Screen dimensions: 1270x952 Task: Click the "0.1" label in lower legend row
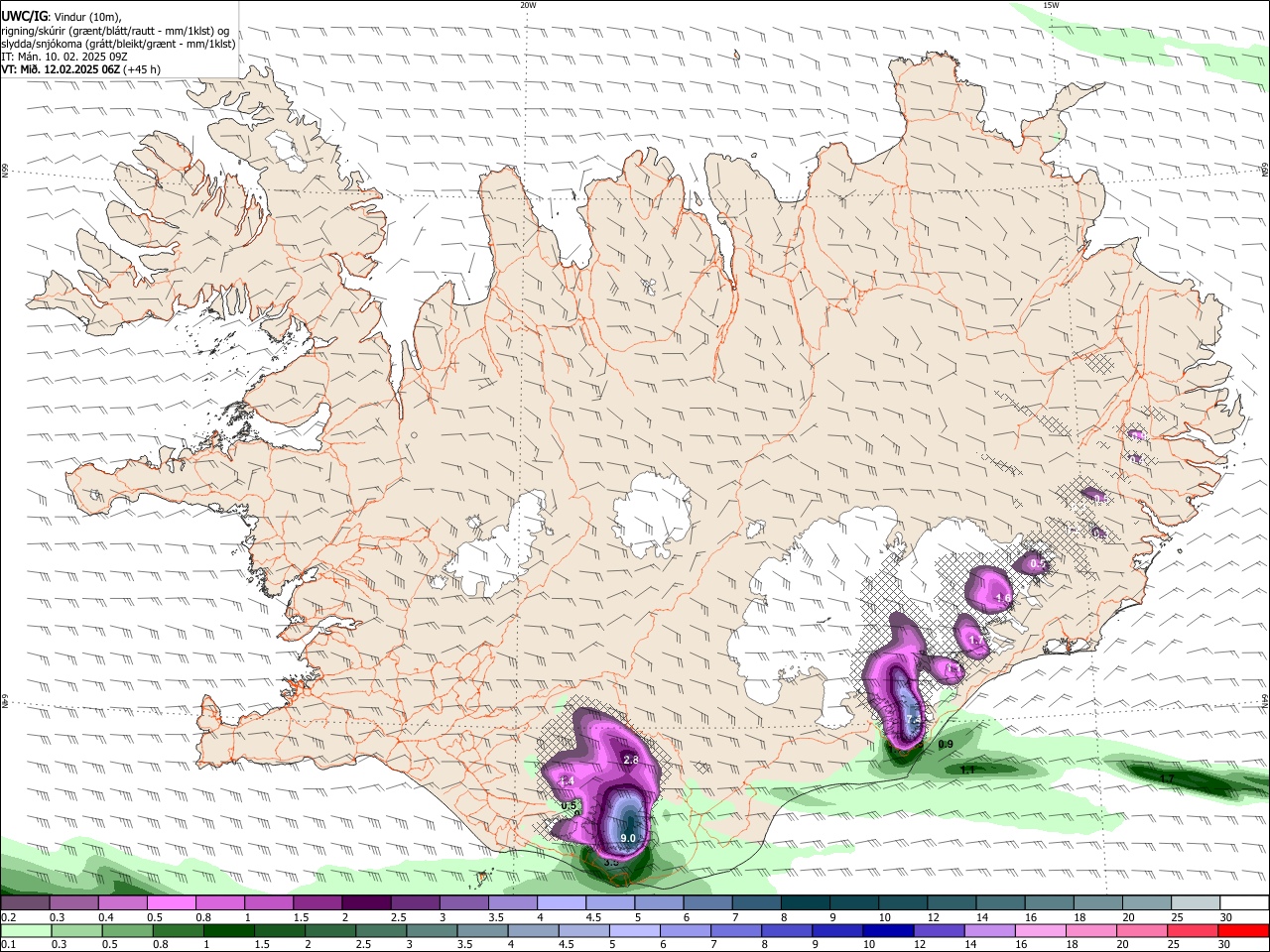[9, 944]
